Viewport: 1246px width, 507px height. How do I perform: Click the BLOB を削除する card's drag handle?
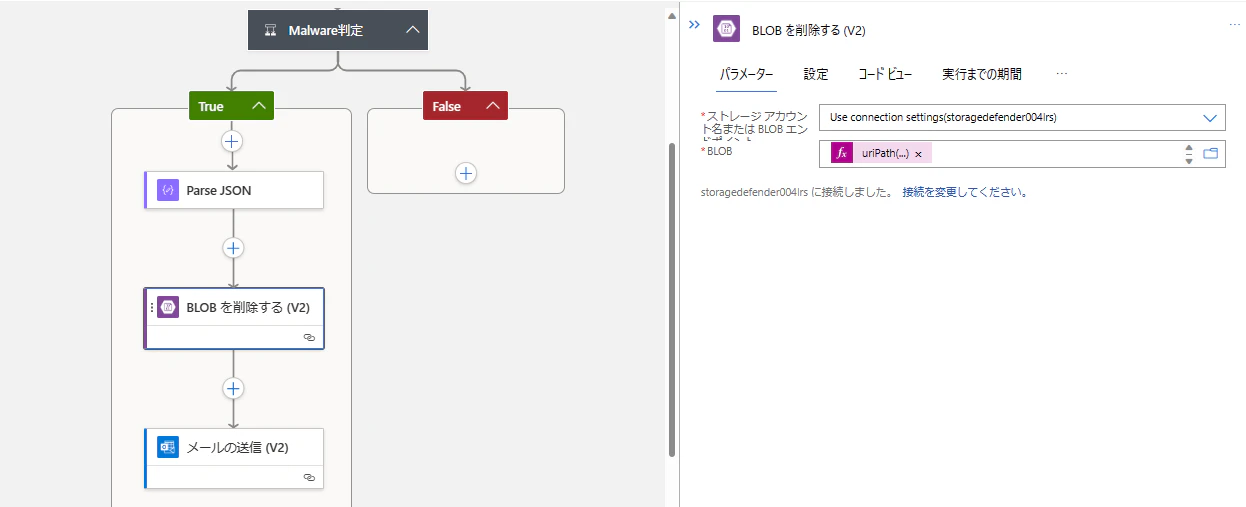(x=151, y=308)
